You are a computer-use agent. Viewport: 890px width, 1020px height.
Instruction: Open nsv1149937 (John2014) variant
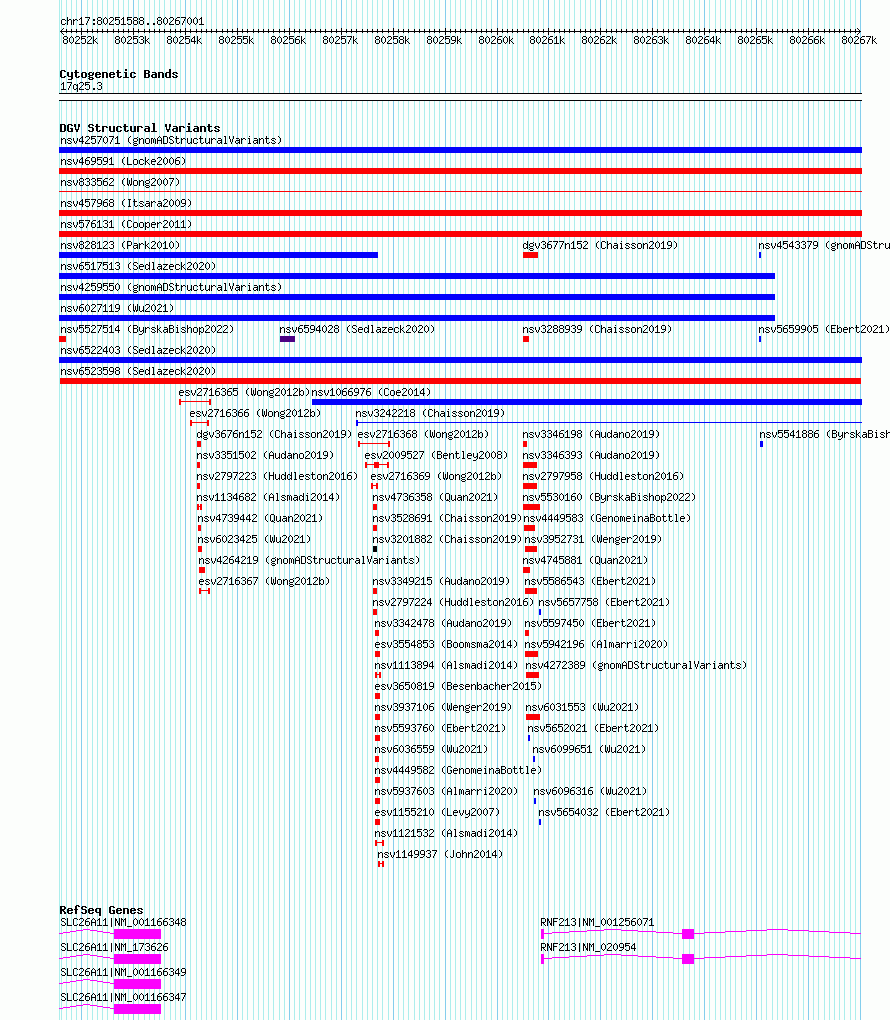[440, 854]
